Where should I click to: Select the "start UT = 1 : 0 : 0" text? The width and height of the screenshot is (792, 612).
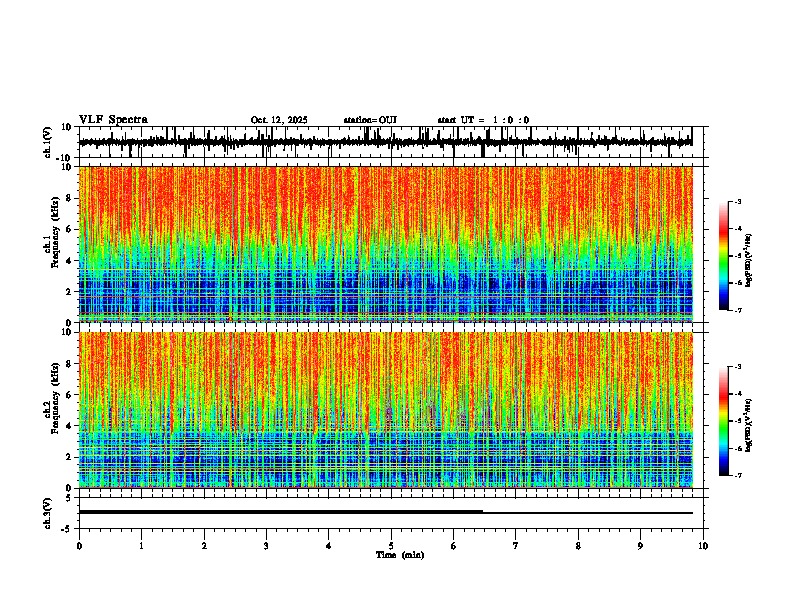point(483,120)
